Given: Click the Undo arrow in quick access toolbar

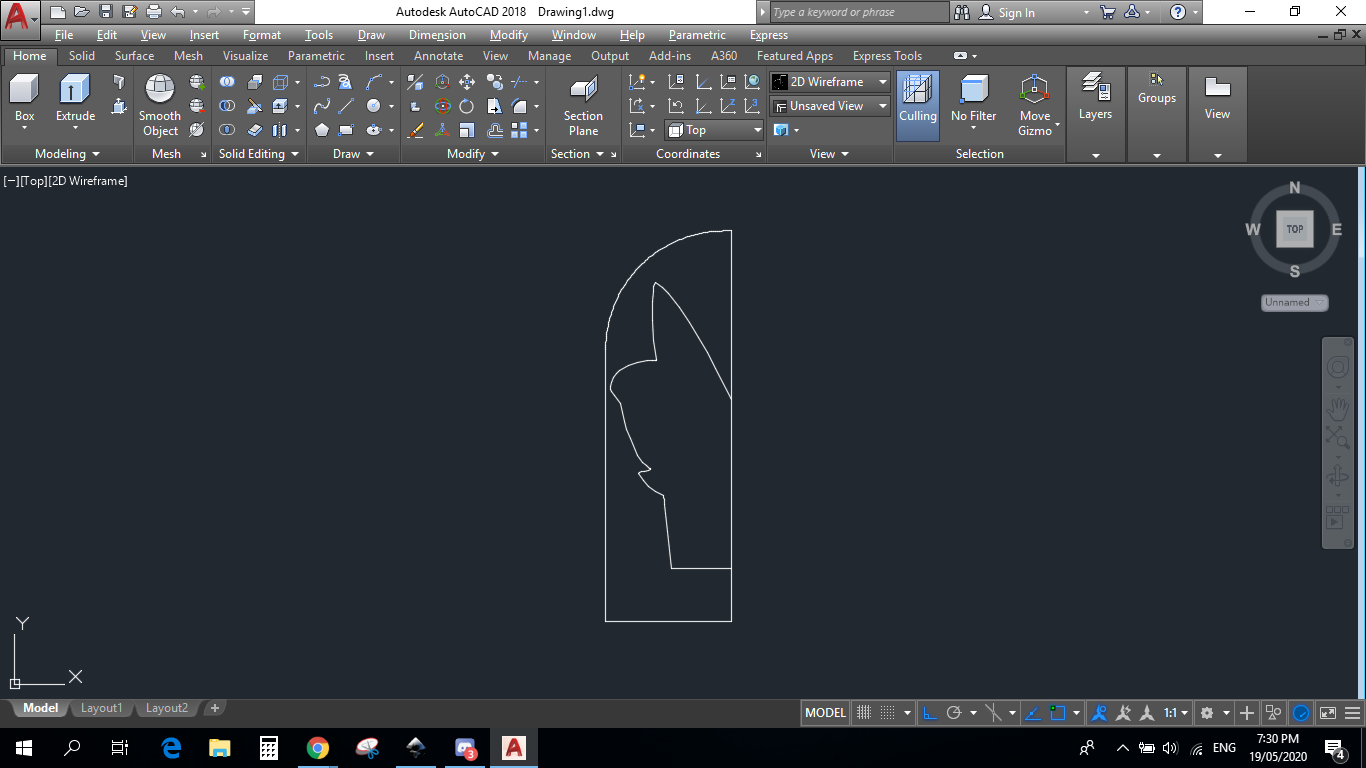Looking at the screenshot, I should (x=178, y=12).
